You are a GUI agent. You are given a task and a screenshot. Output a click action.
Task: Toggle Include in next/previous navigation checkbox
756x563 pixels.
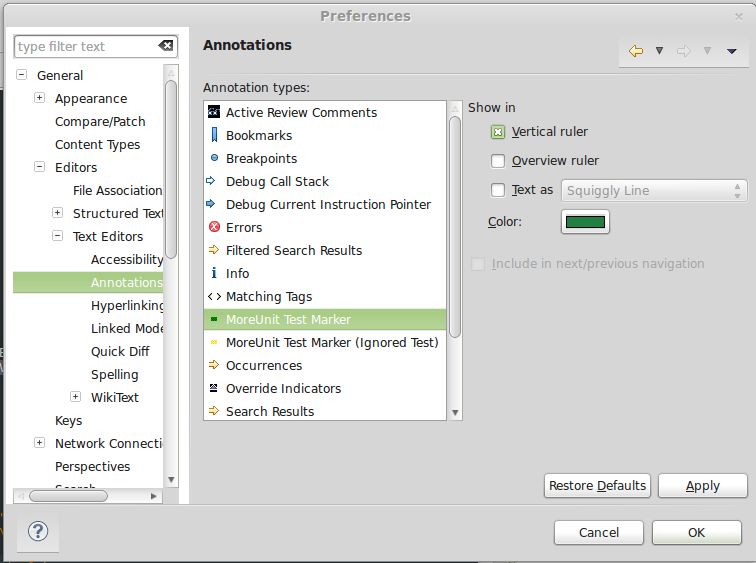click(477, 264)
